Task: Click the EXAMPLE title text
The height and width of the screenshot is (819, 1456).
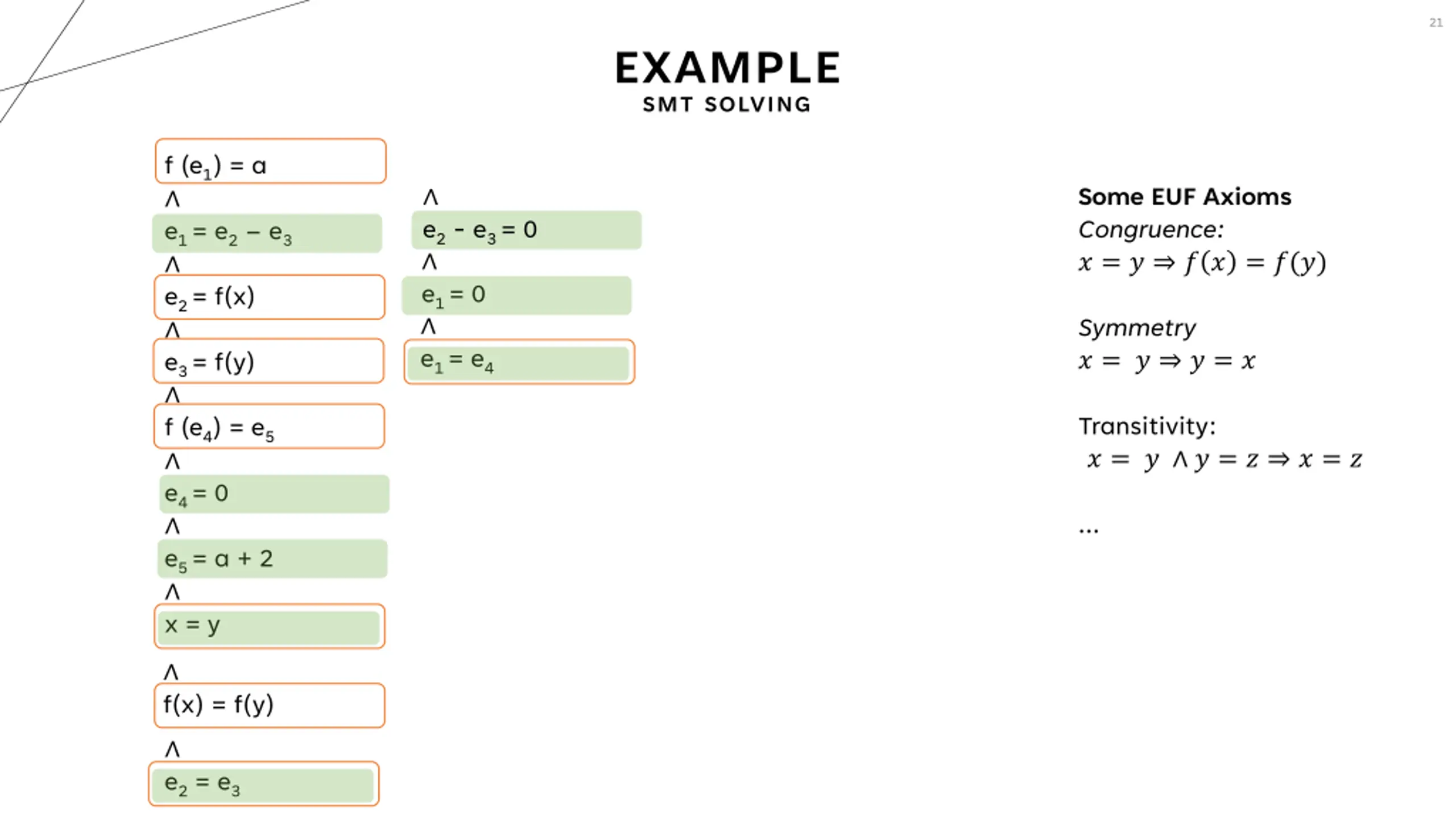Action: (x=727, y=68)
